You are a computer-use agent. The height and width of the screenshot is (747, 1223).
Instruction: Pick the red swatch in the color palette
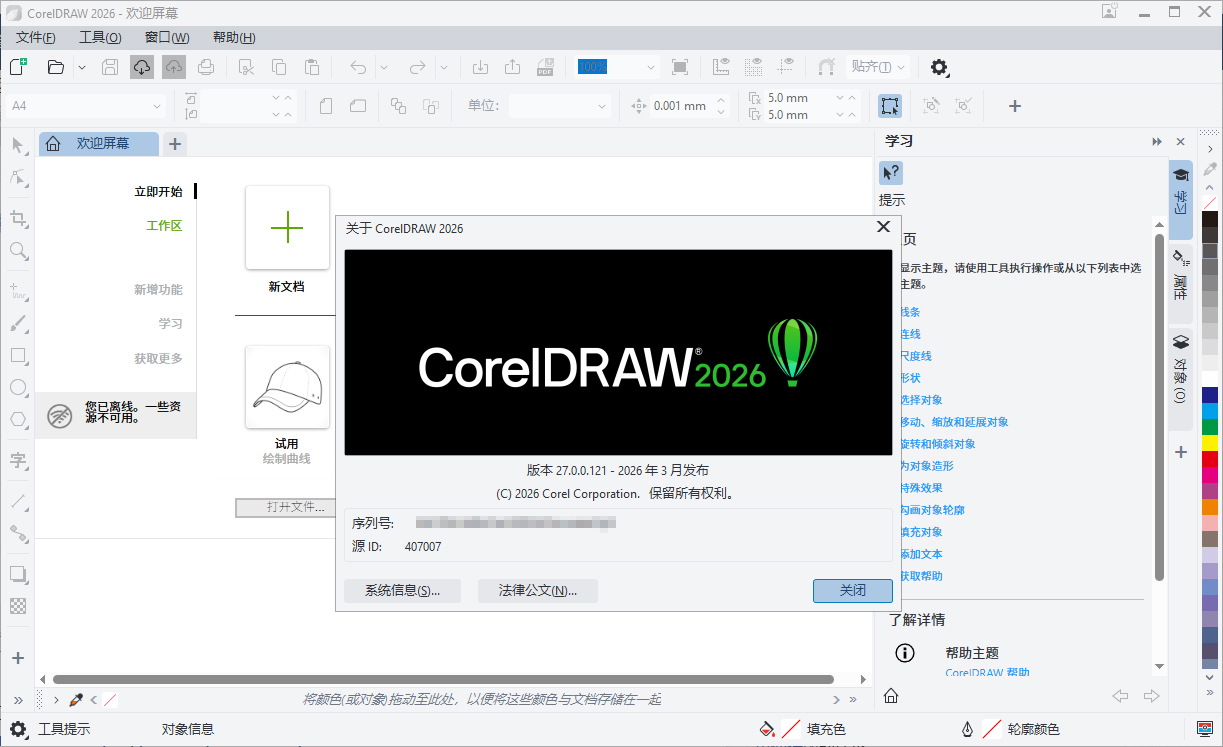pos(1209,459)
